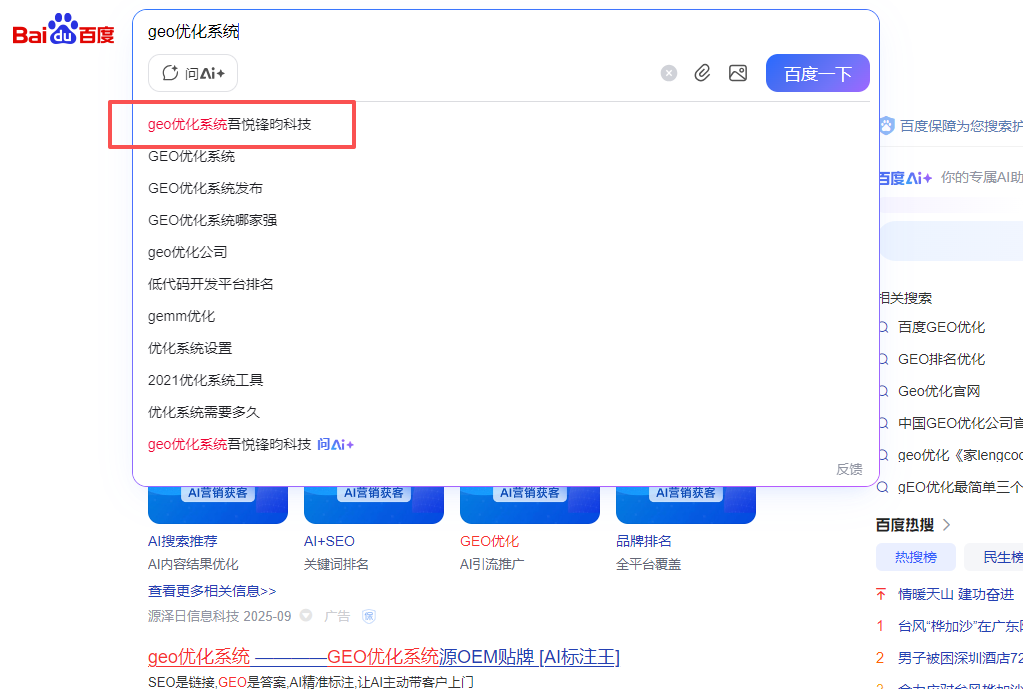Open the paperclip file upload
1023x689 pixels.
coord(702,73)
